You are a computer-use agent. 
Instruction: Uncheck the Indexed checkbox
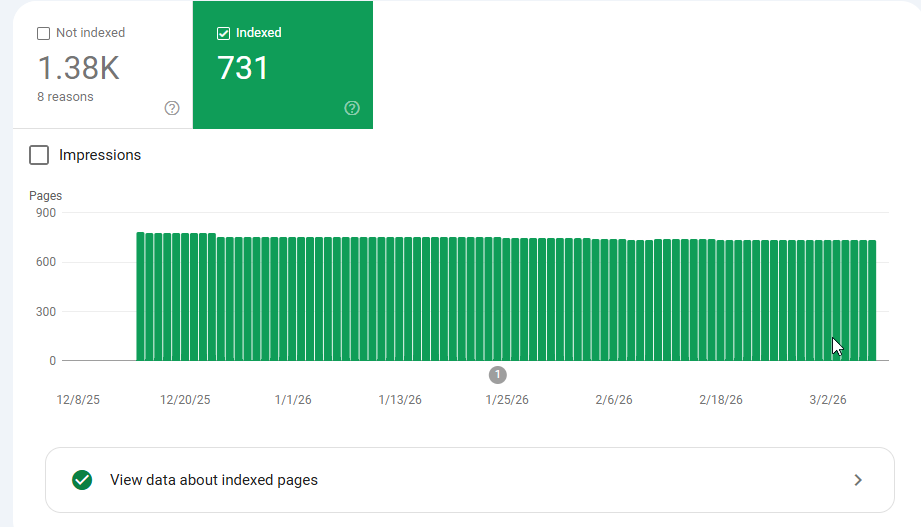pyautogui.click(x=223, y=33)
